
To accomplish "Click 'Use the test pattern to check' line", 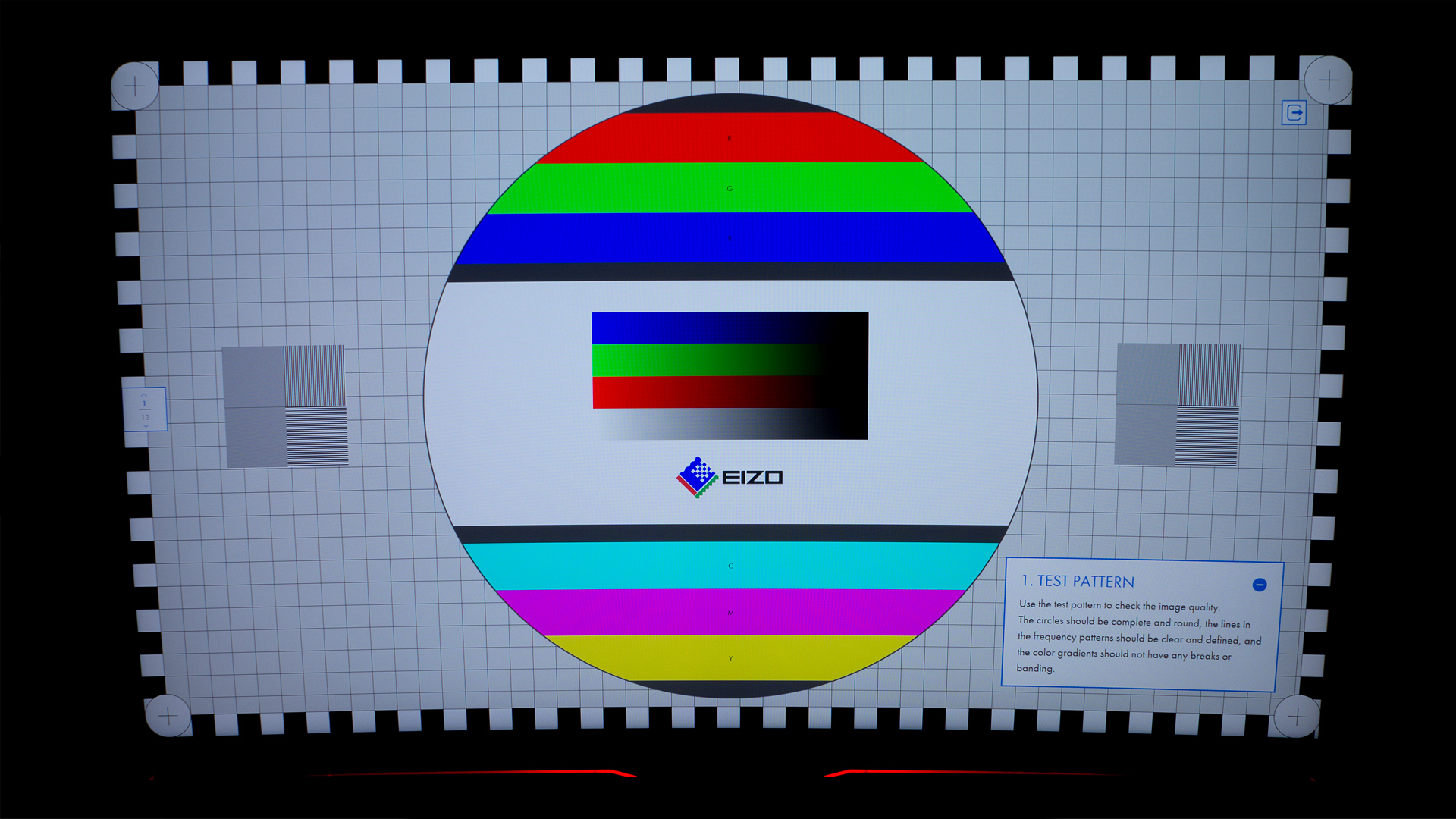I will (x=1119, y=605).
